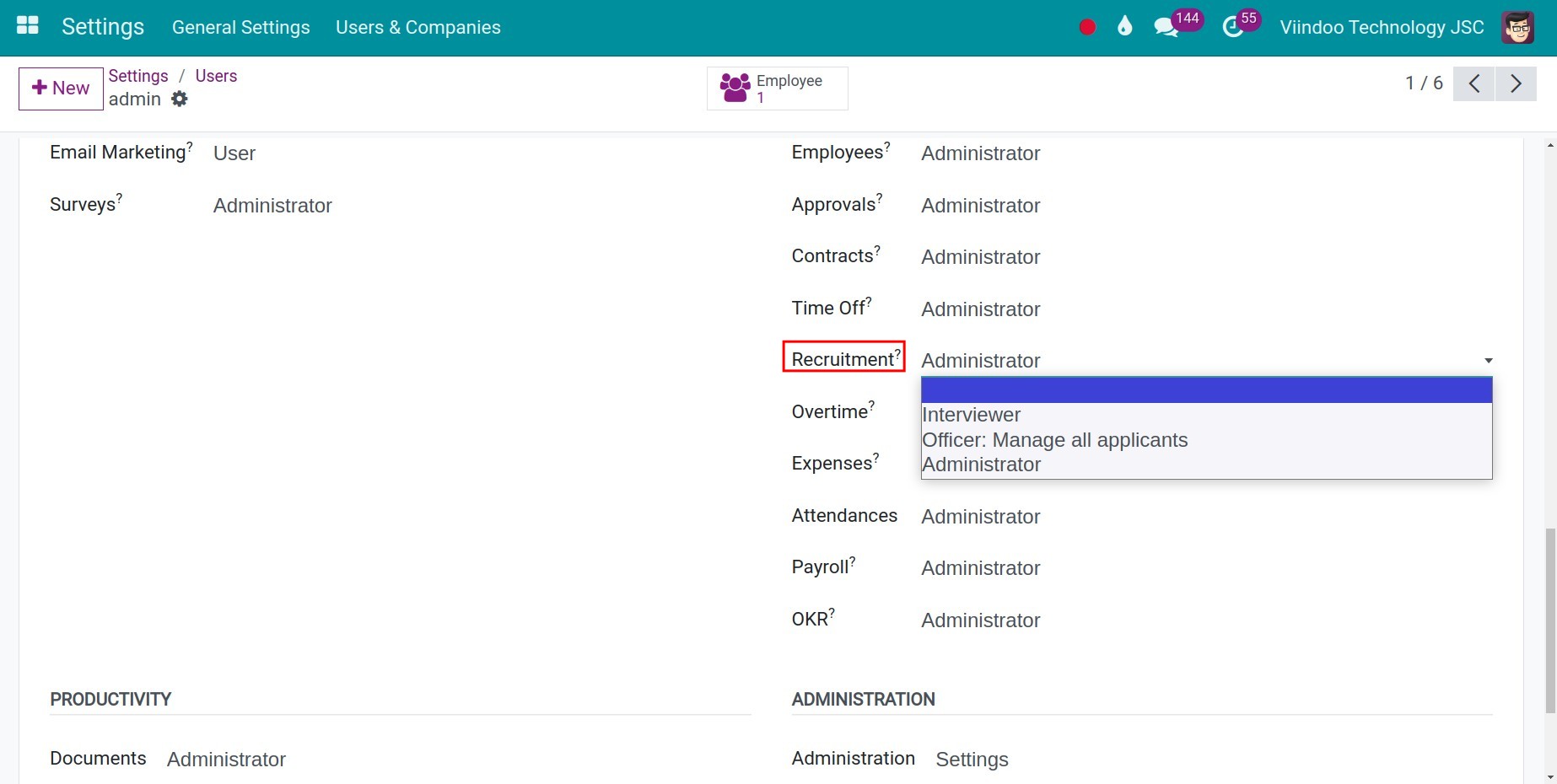1557x784 pixels.
Task: Open the Employee smart button
Action: [x=778, y=89]
